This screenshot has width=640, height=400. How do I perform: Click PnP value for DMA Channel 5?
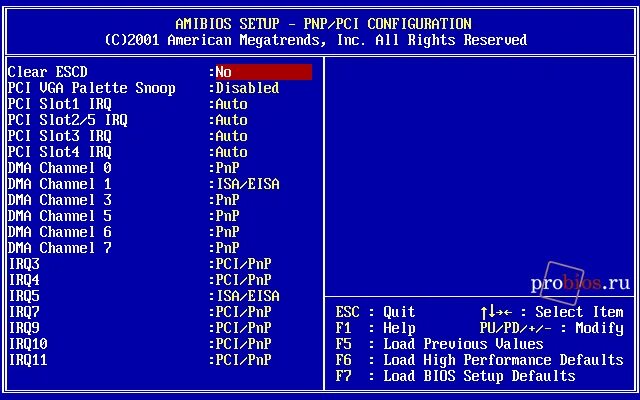pyautogui.click(x=227, y=216)
